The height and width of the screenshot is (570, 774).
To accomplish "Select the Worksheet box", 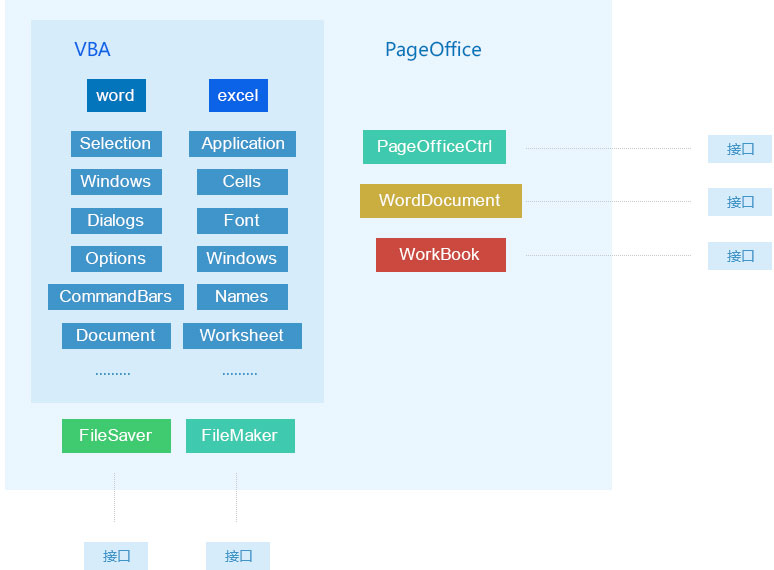I will point(242,336).
